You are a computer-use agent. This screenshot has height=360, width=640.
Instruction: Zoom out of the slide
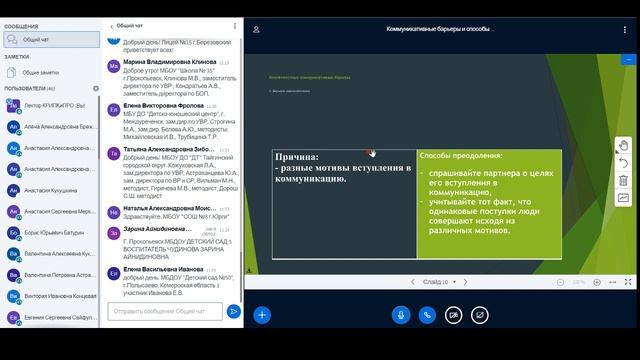click(560, 282)
